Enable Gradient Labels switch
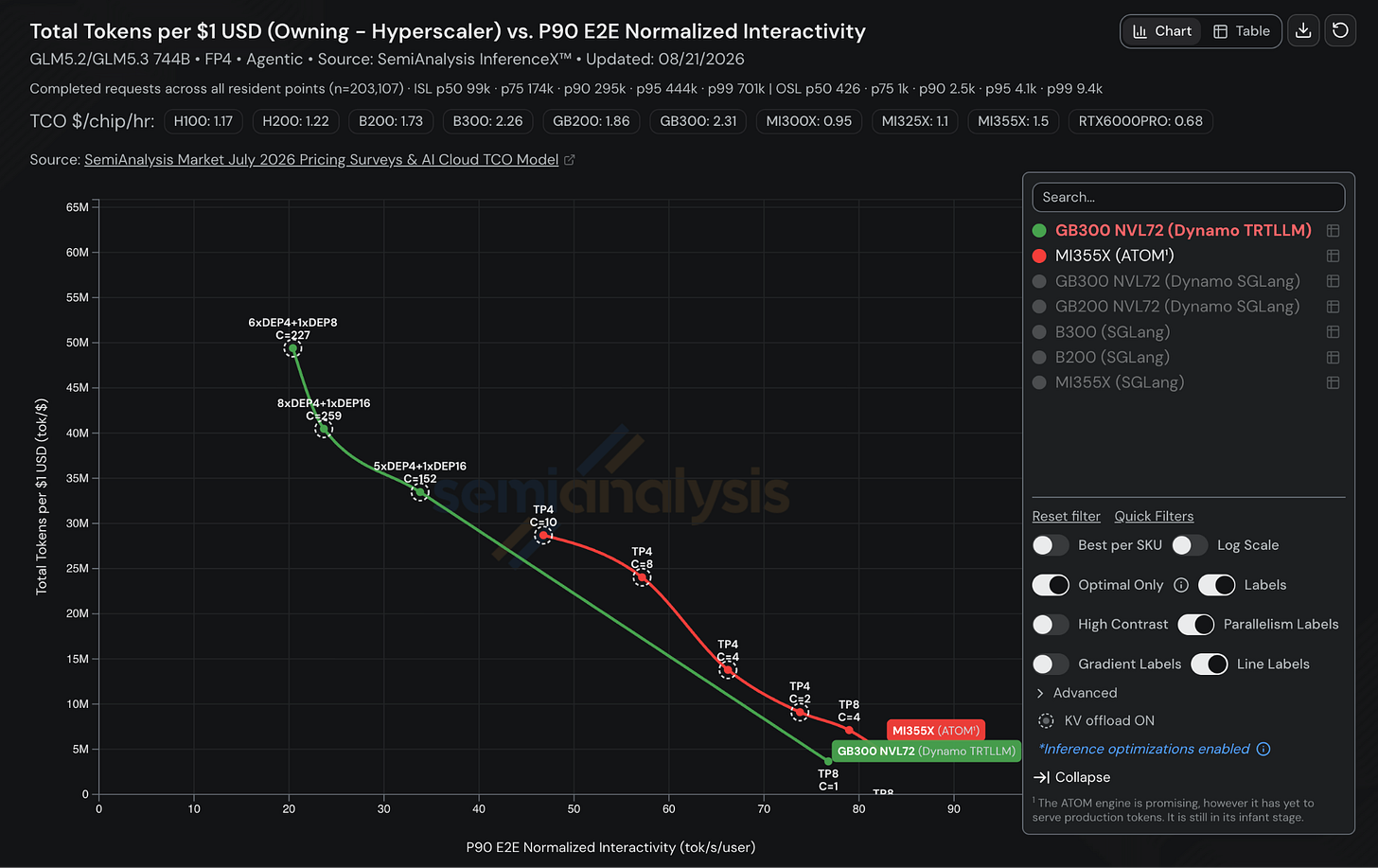The image size is (1378, 868). click(1051, 664)
